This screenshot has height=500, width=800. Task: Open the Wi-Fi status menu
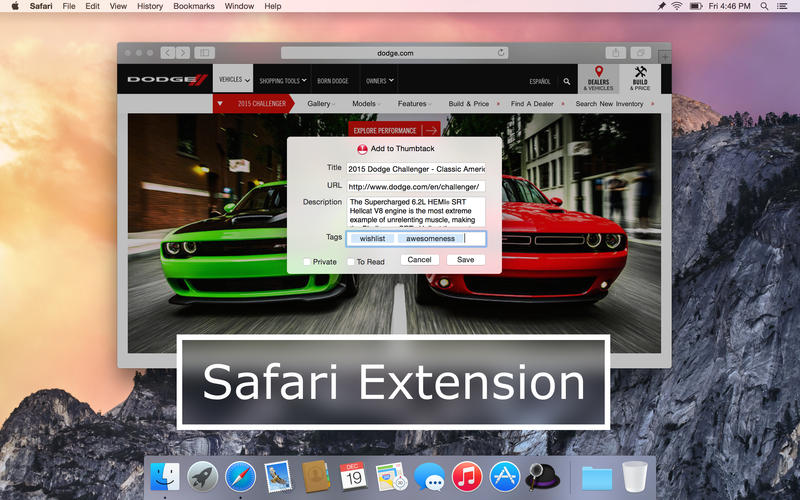pyautogui.click(x=677, y=6)
